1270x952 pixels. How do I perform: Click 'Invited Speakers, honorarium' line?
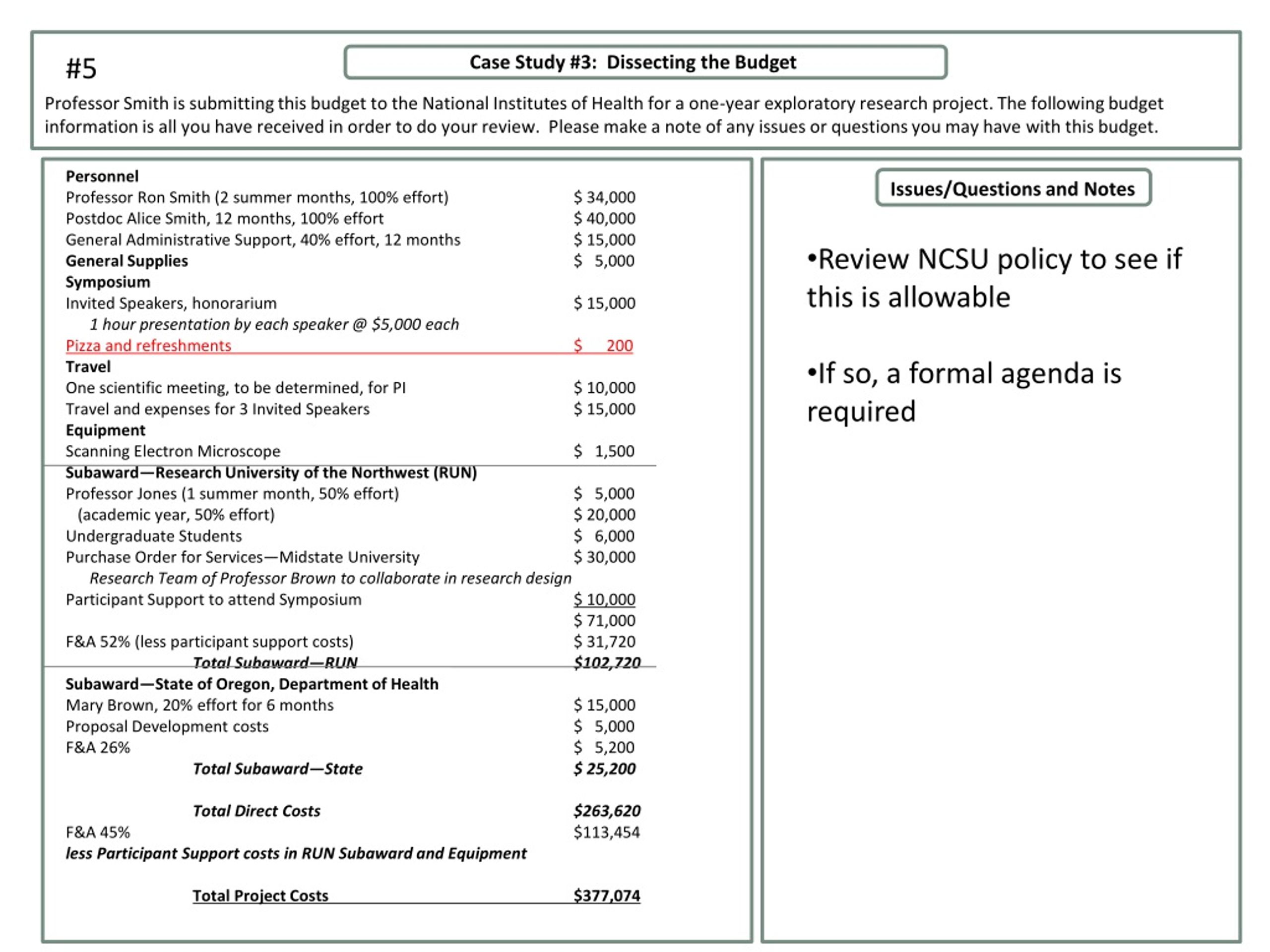click(x=171, y=303)
